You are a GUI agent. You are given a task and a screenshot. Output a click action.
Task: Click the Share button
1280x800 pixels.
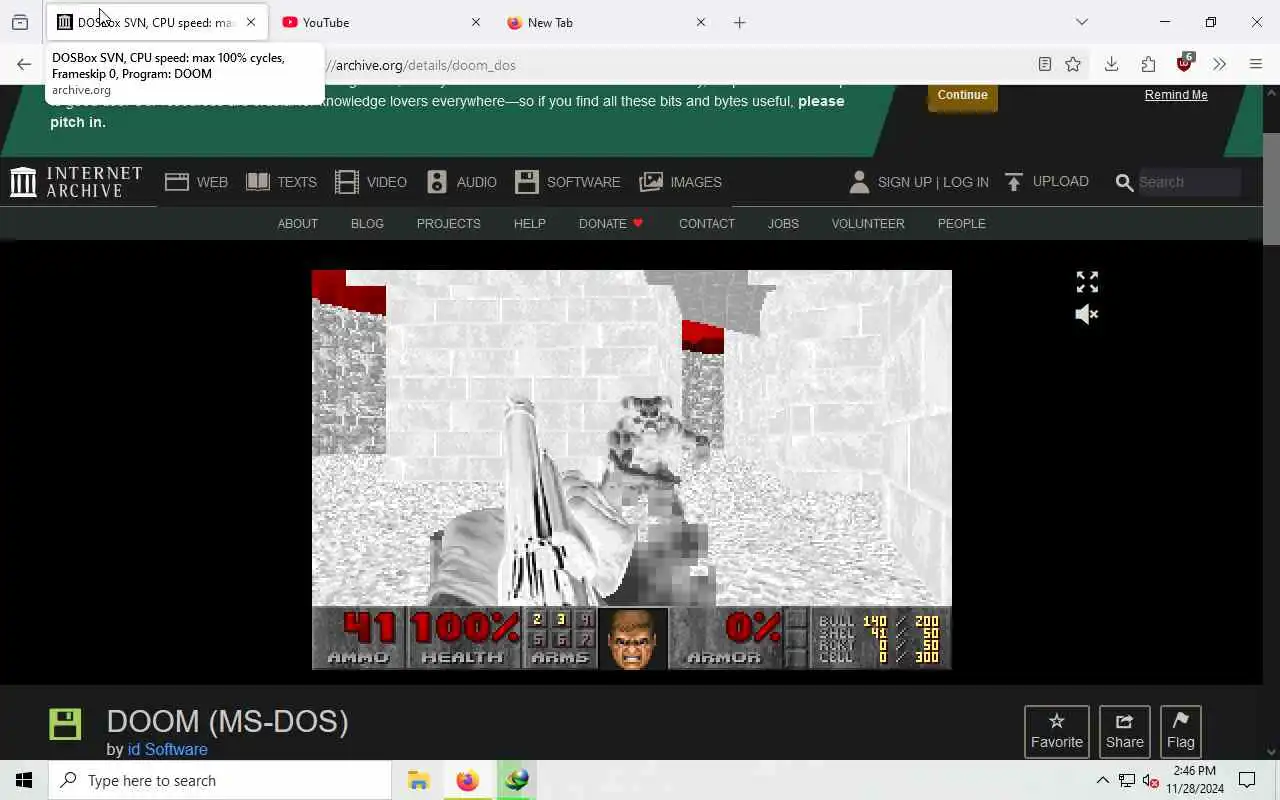[x=1125, y=731]
